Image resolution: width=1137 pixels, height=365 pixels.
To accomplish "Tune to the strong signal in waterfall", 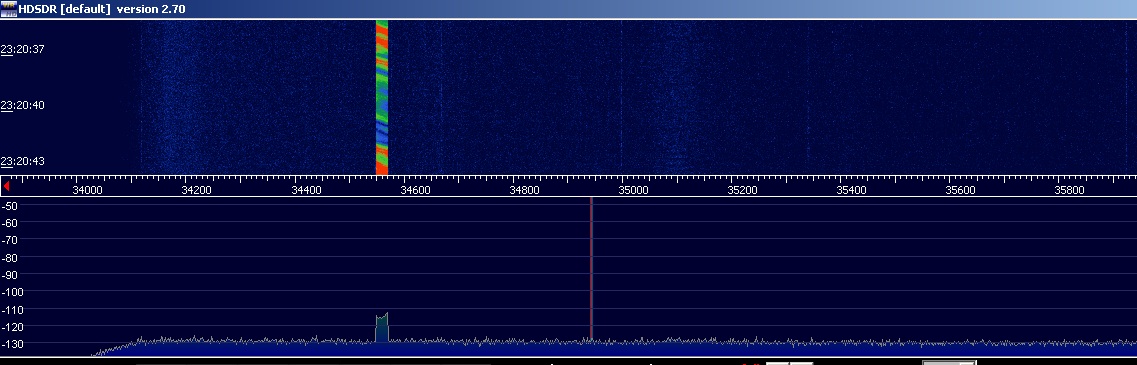I will 382,97.
